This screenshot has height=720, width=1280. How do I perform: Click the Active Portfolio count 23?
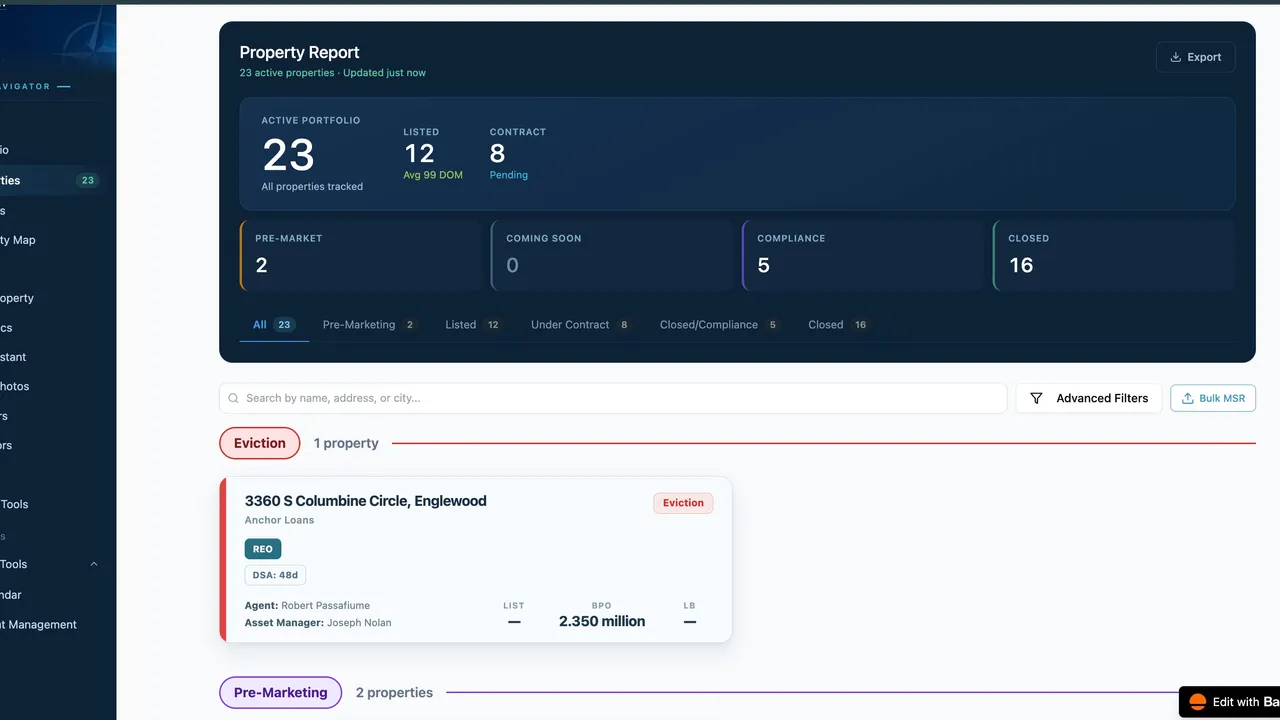pos(288,156)
